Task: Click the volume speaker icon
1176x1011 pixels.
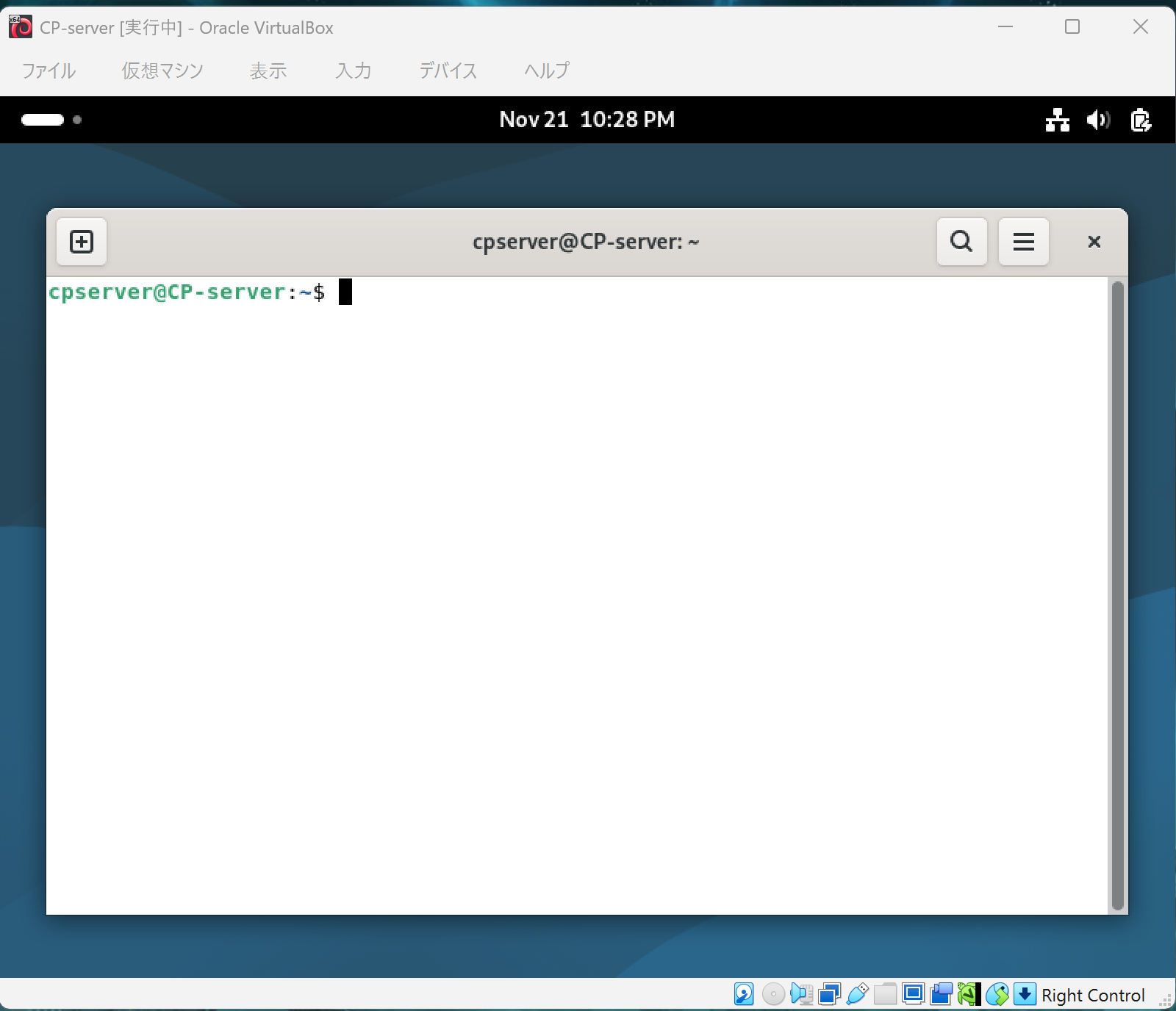Action: pos(1098,120)
